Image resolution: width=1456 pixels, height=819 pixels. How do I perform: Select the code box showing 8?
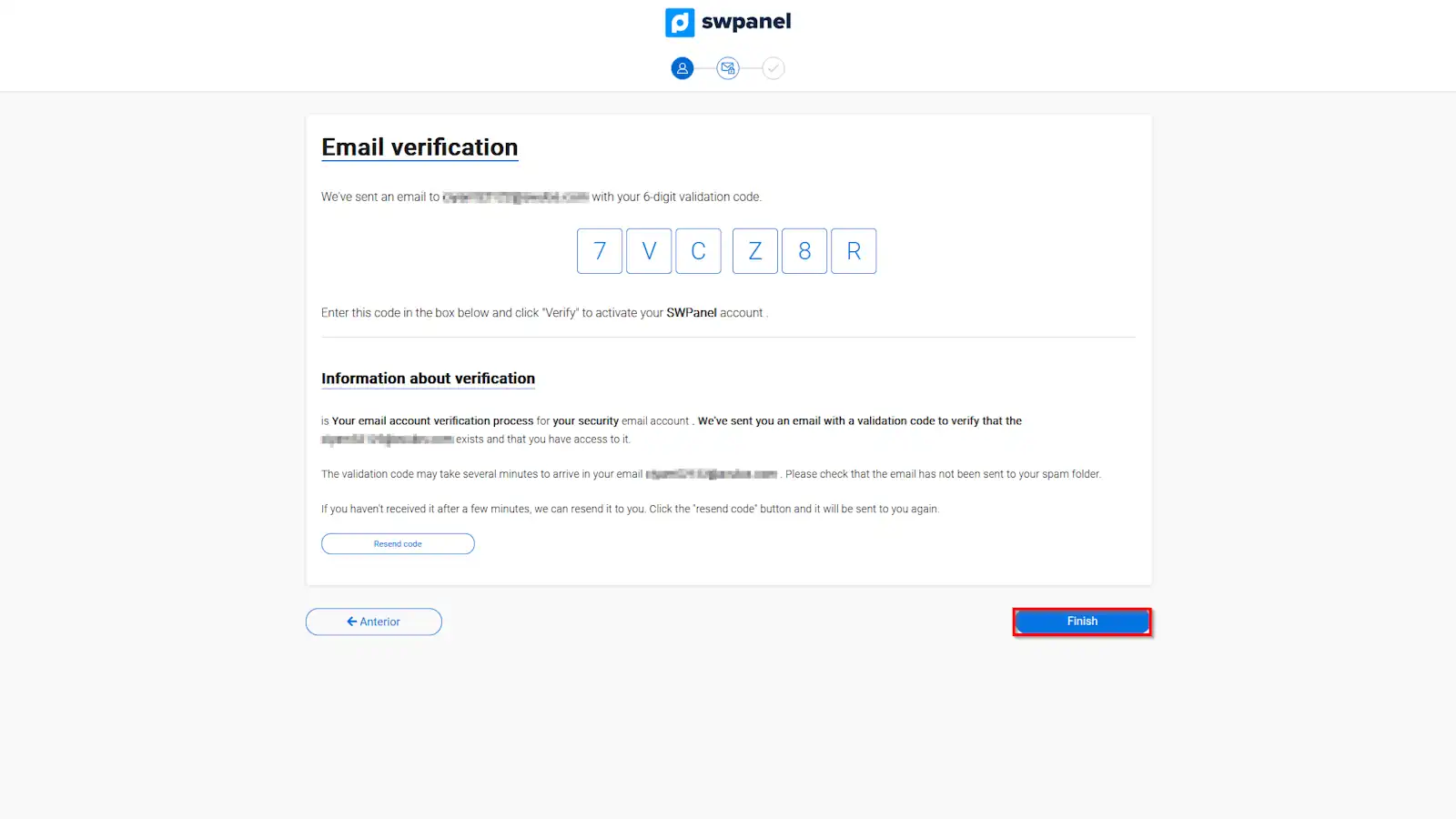coord(804,251)
